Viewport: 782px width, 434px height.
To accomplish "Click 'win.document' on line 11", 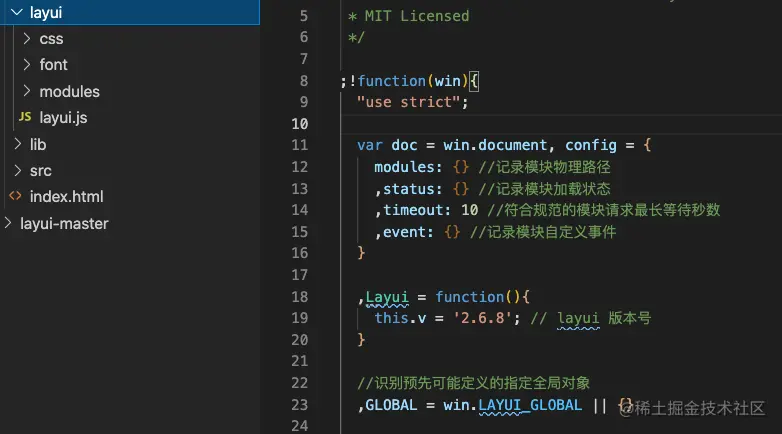I will point(495,145).
